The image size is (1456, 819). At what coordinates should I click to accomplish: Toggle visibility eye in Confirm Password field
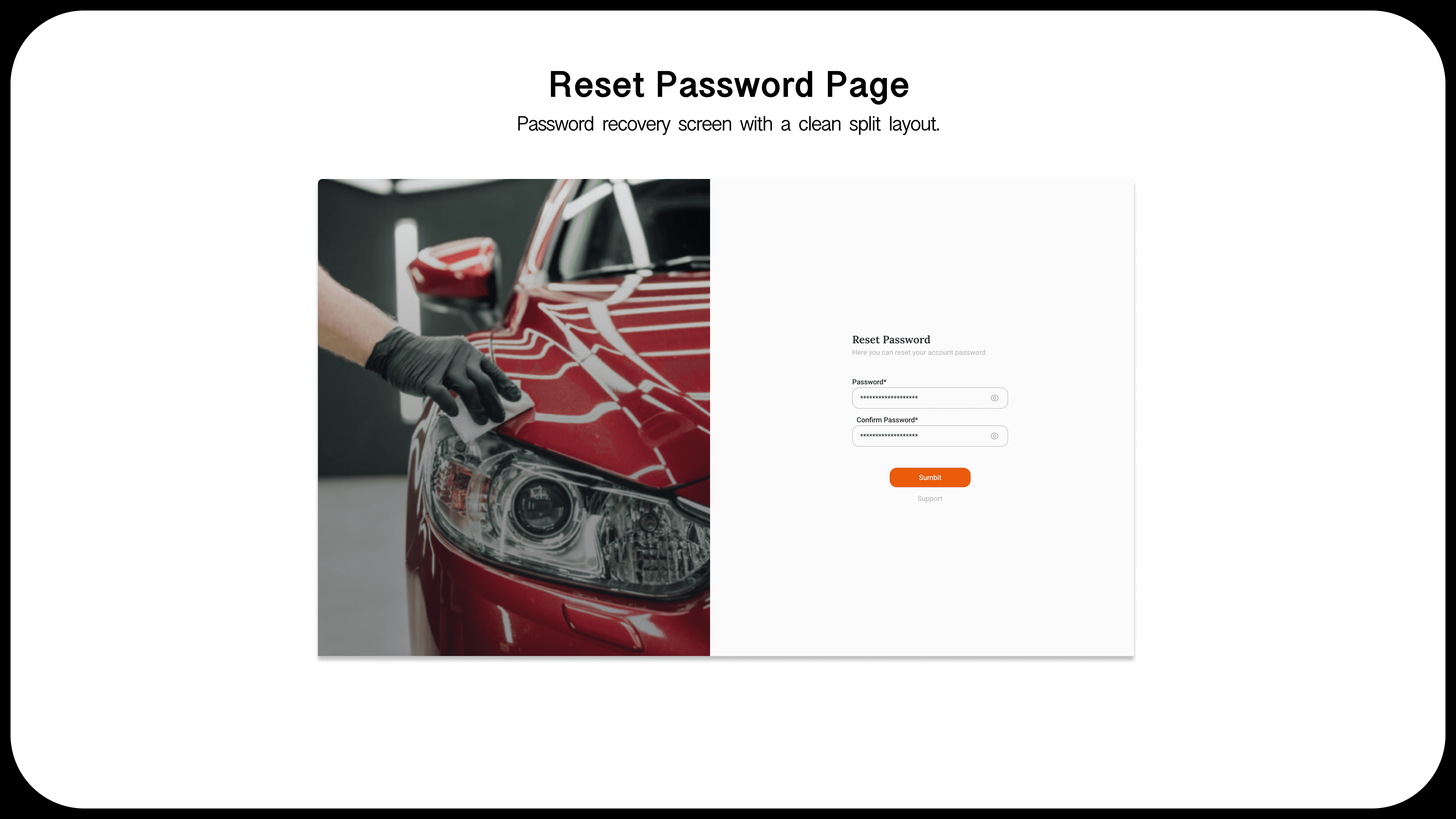994,436
